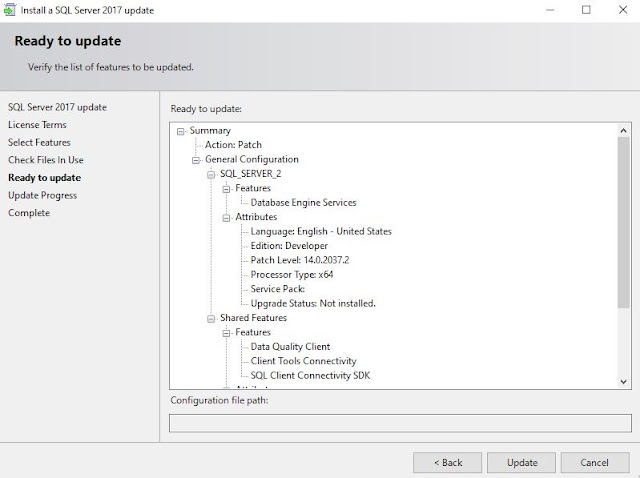Collapse the SQL_SERVER_2 instance node
Screen dimensions: 640x478
[x=211, y=175]
